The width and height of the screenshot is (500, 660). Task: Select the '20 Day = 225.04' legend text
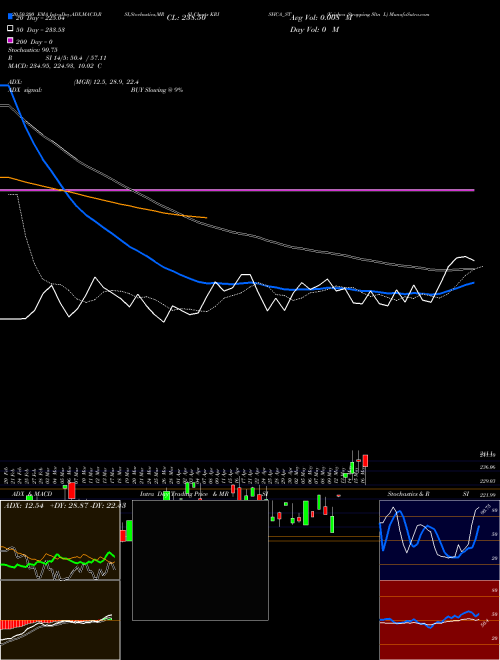(40, 18)
